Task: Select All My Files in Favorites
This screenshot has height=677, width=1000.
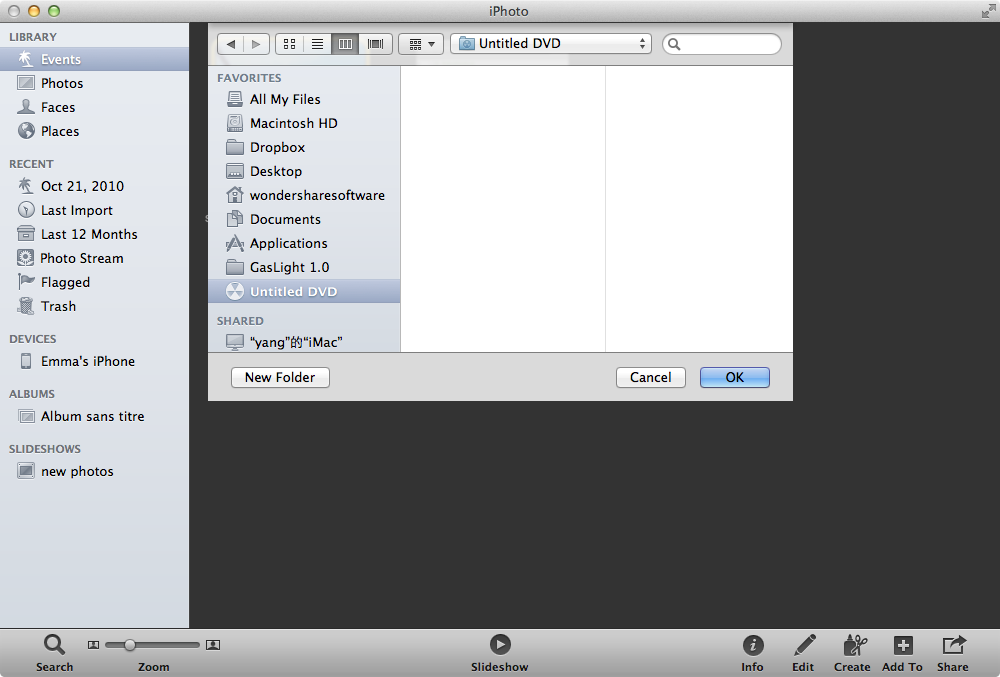Action: coord(304,99)
